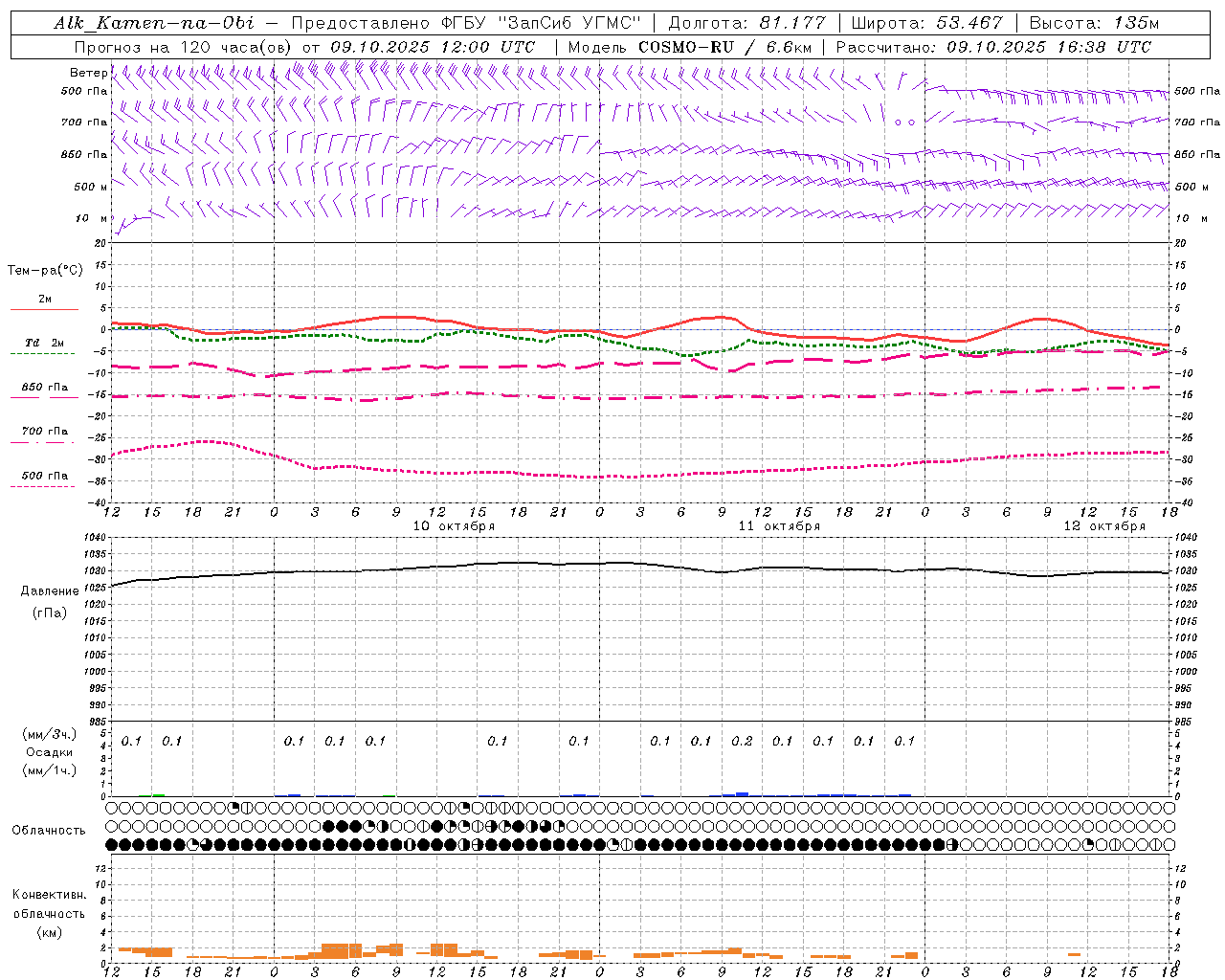1225x980 pixels.
Task: Click the 10 октября date label
Action: coord(454,526)
